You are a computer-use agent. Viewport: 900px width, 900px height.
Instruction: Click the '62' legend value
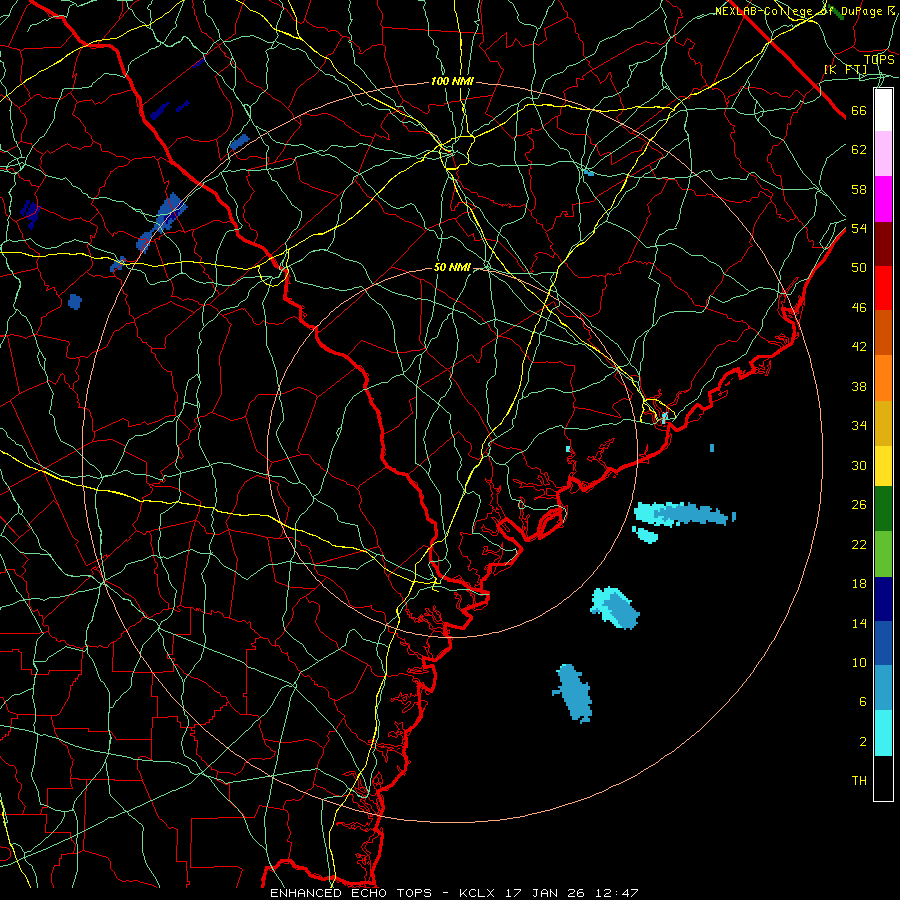point(859,149)
